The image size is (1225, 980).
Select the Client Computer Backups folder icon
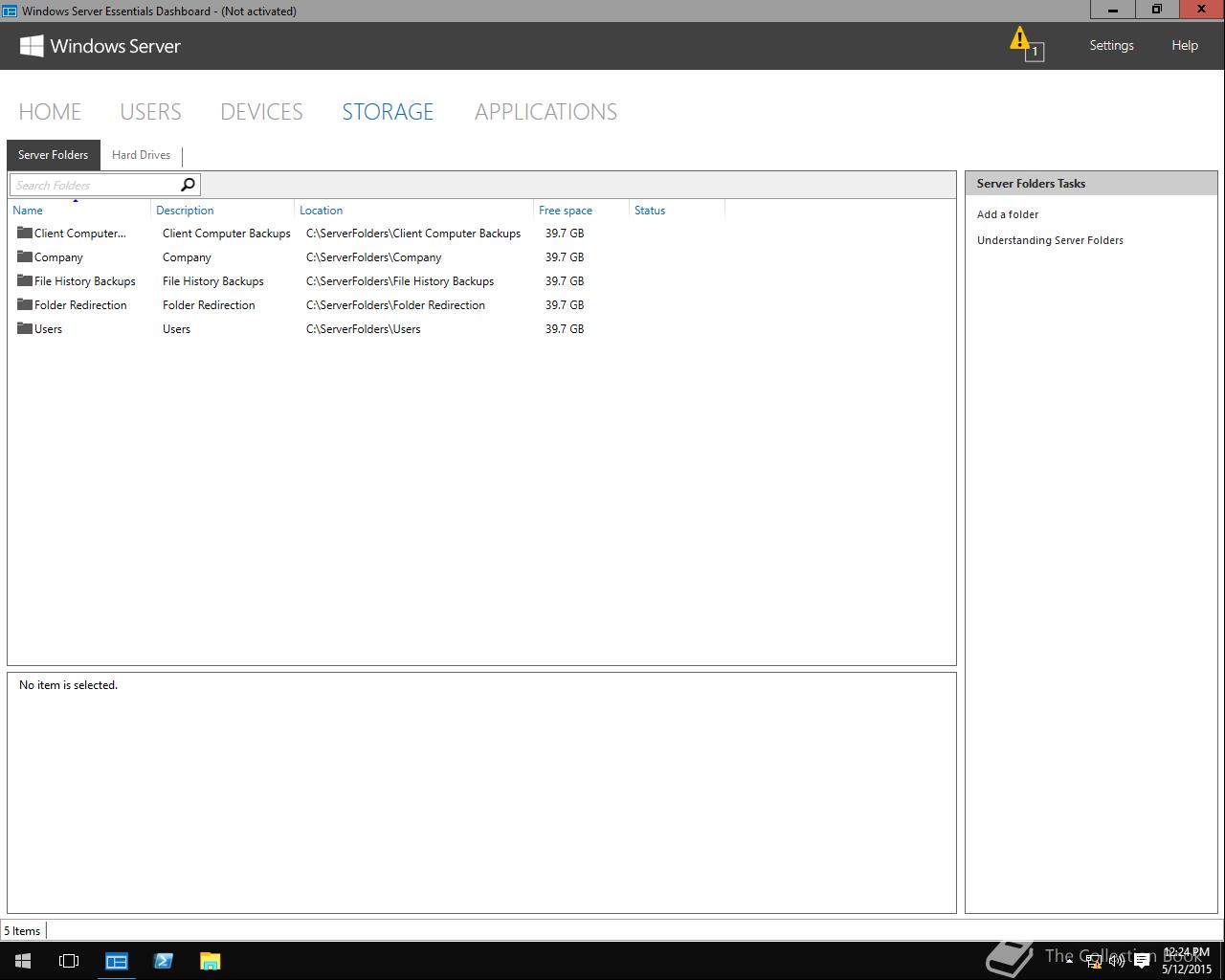[25, 233]
